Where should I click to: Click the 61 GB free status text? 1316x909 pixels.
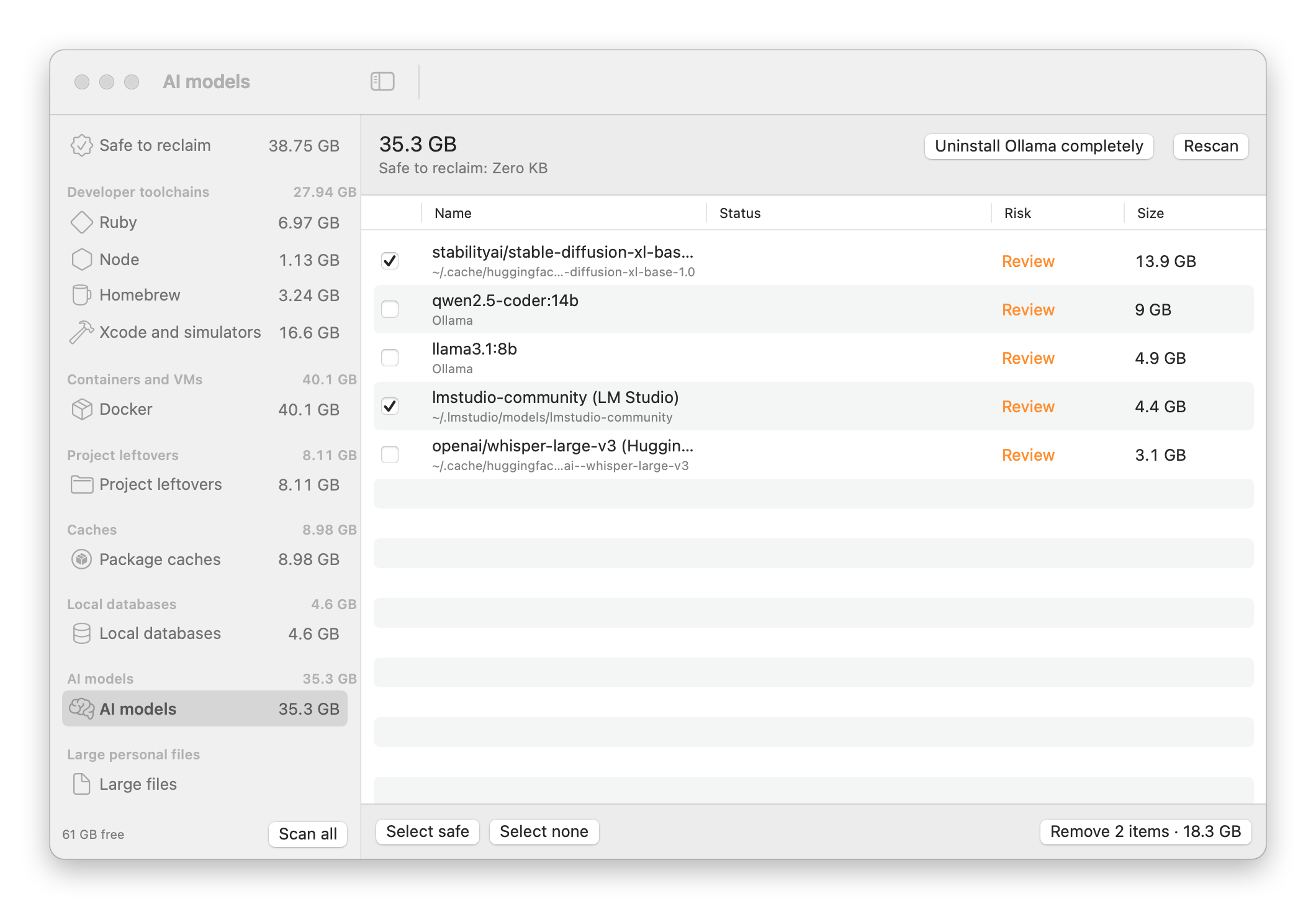tap(93, 834)
